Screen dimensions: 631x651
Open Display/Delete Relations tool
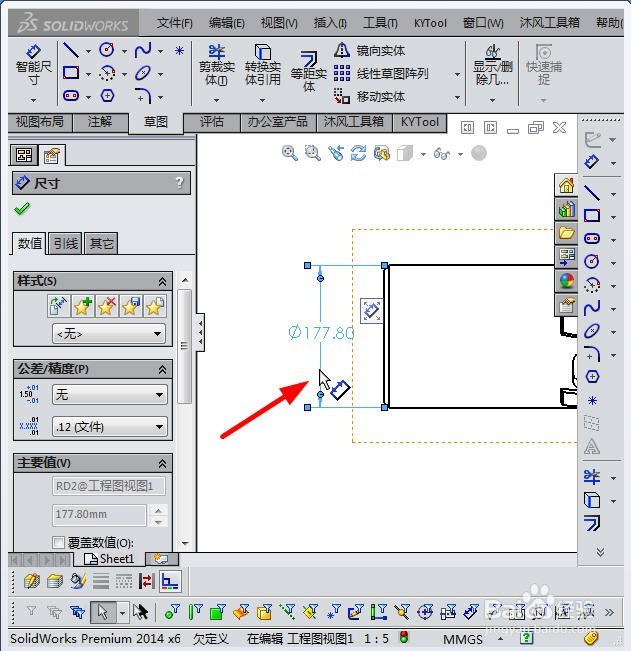point(493,65)
